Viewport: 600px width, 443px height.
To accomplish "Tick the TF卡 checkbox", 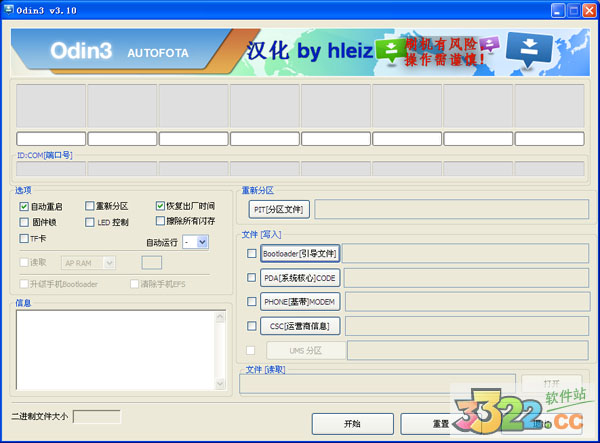I will click(24, 238).
